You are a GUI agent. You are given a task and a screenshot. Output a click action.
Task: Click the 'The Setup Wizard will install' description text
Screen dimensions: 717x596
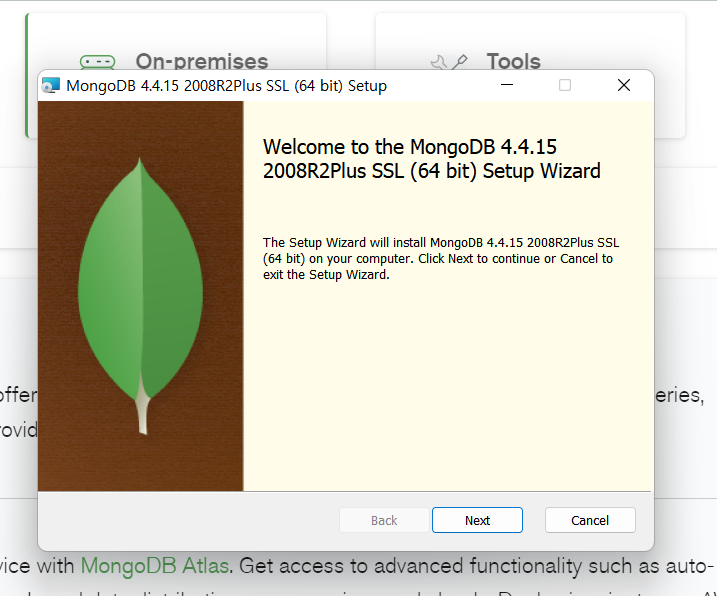(x=441, y=258)
